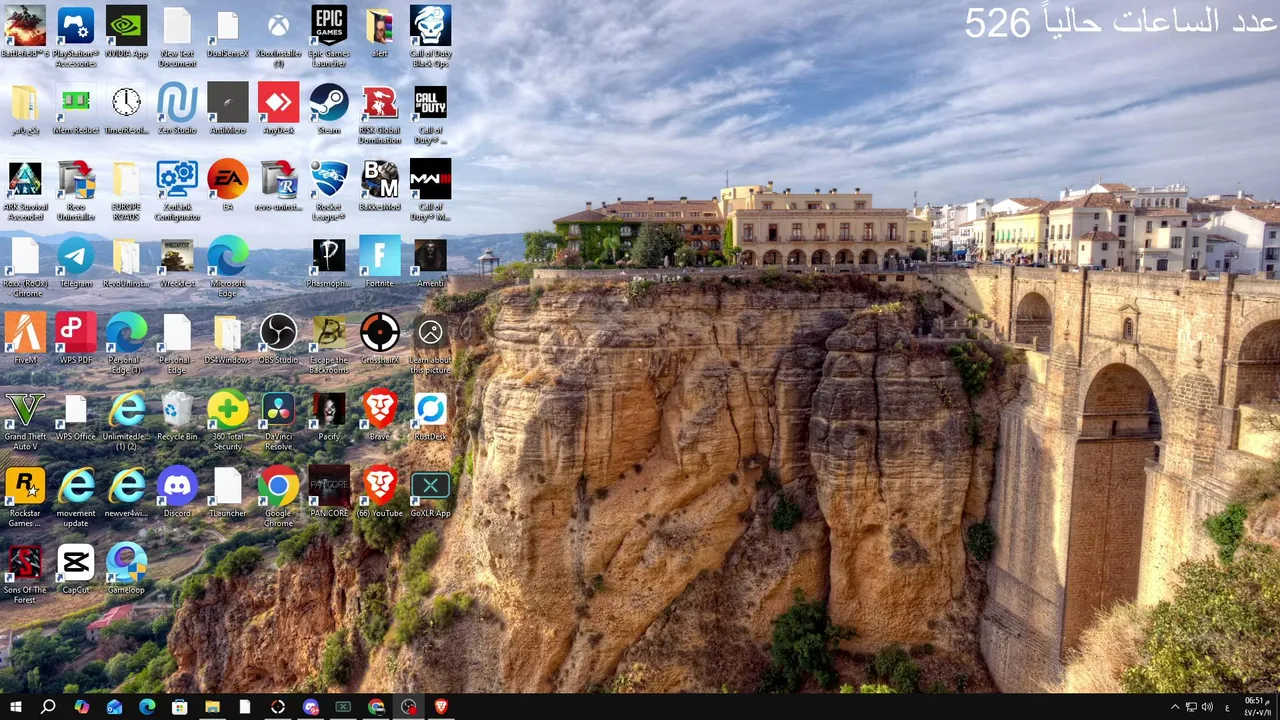
Task: Open File Explorer from the taskbar
Action: point(212,707)
